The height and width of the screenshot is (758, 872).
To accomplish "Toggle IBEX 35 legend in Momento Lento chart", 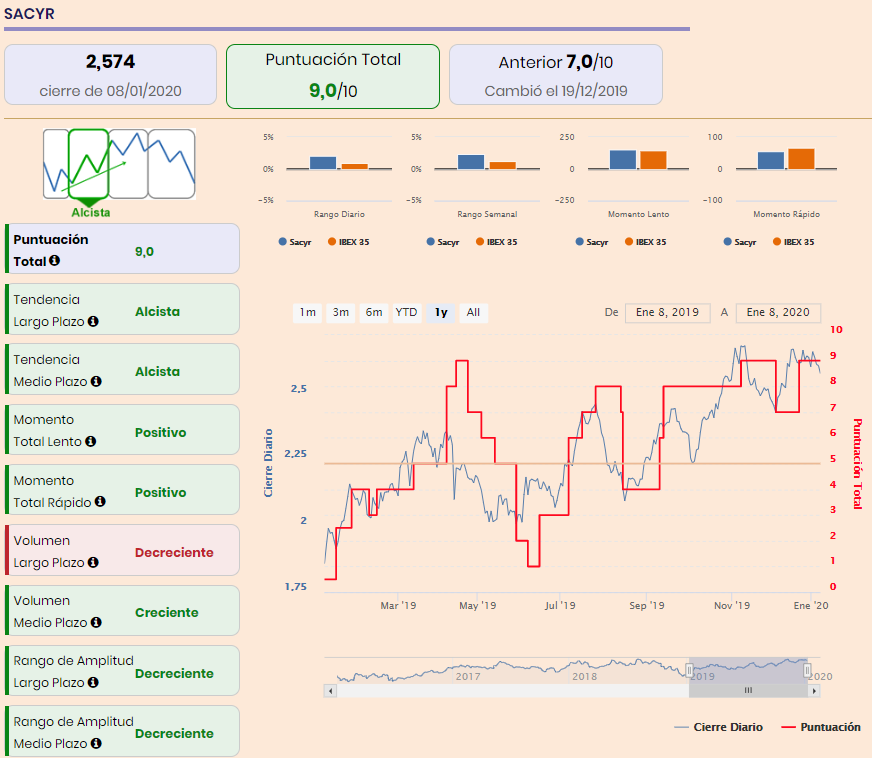I will [645, 242].
